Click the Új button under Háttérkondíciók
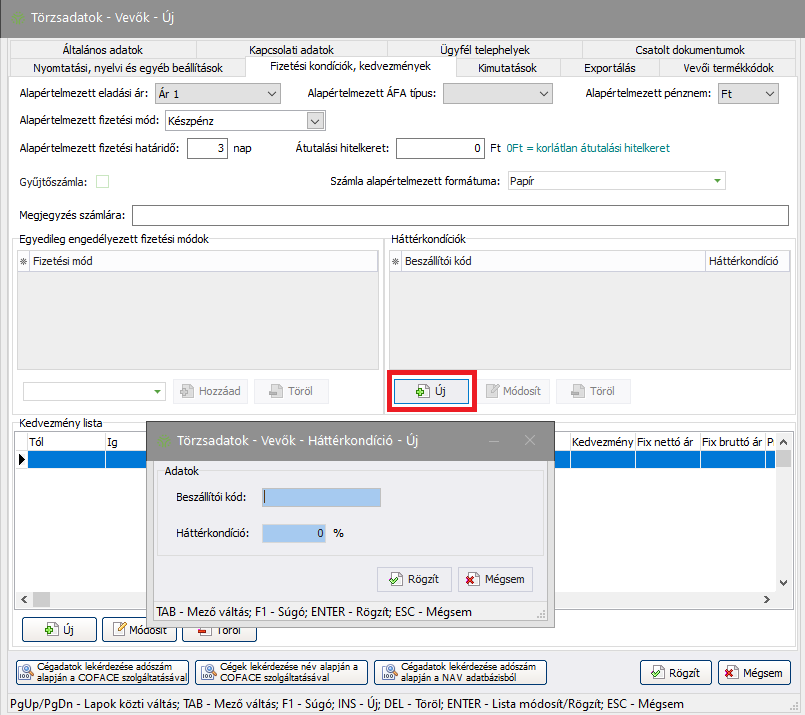Screen dimensions: 805x715 click(431, 392)
